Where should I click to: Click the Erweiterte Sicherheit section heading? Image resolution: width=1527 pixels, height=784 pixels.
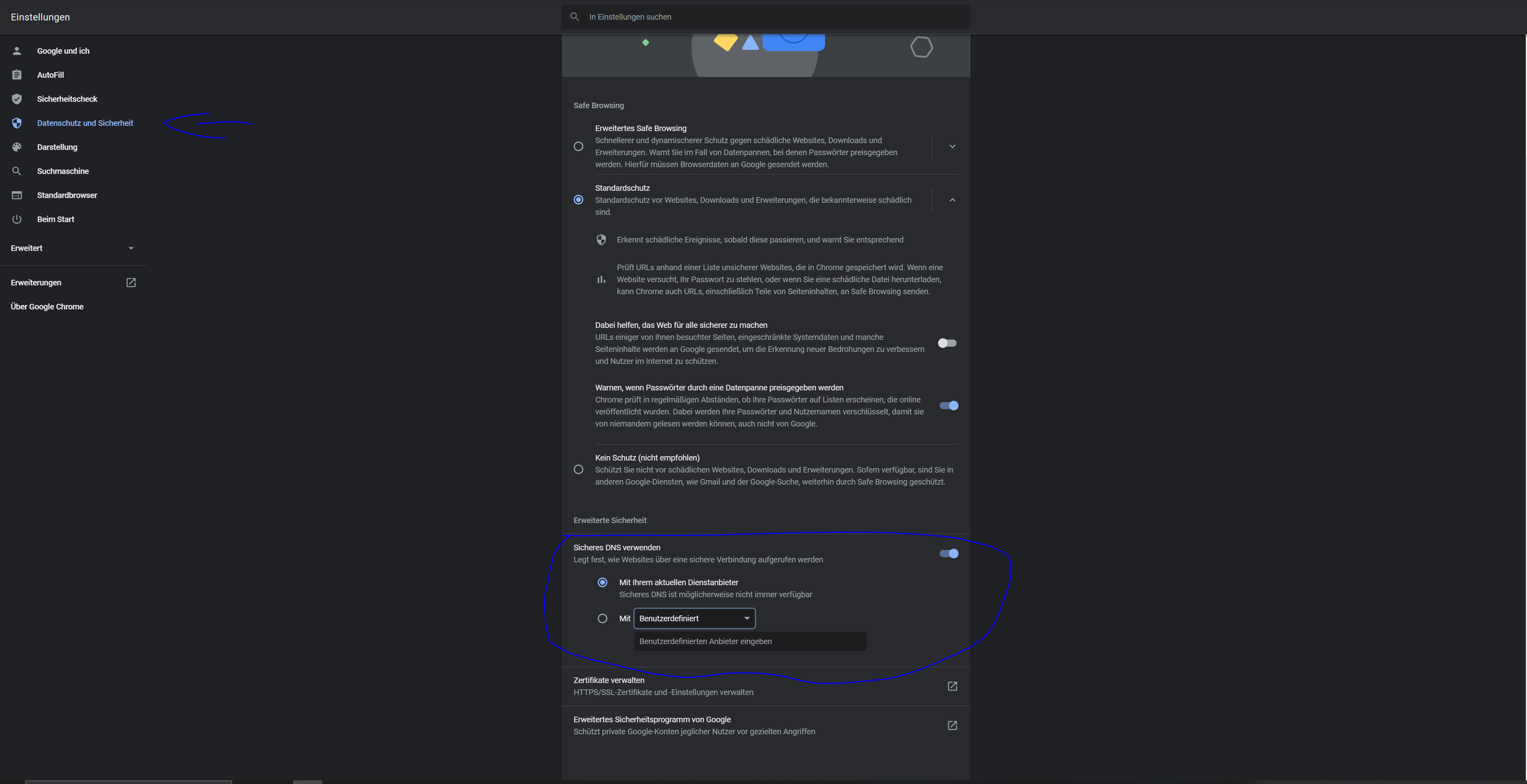click(x=609, y=520)
